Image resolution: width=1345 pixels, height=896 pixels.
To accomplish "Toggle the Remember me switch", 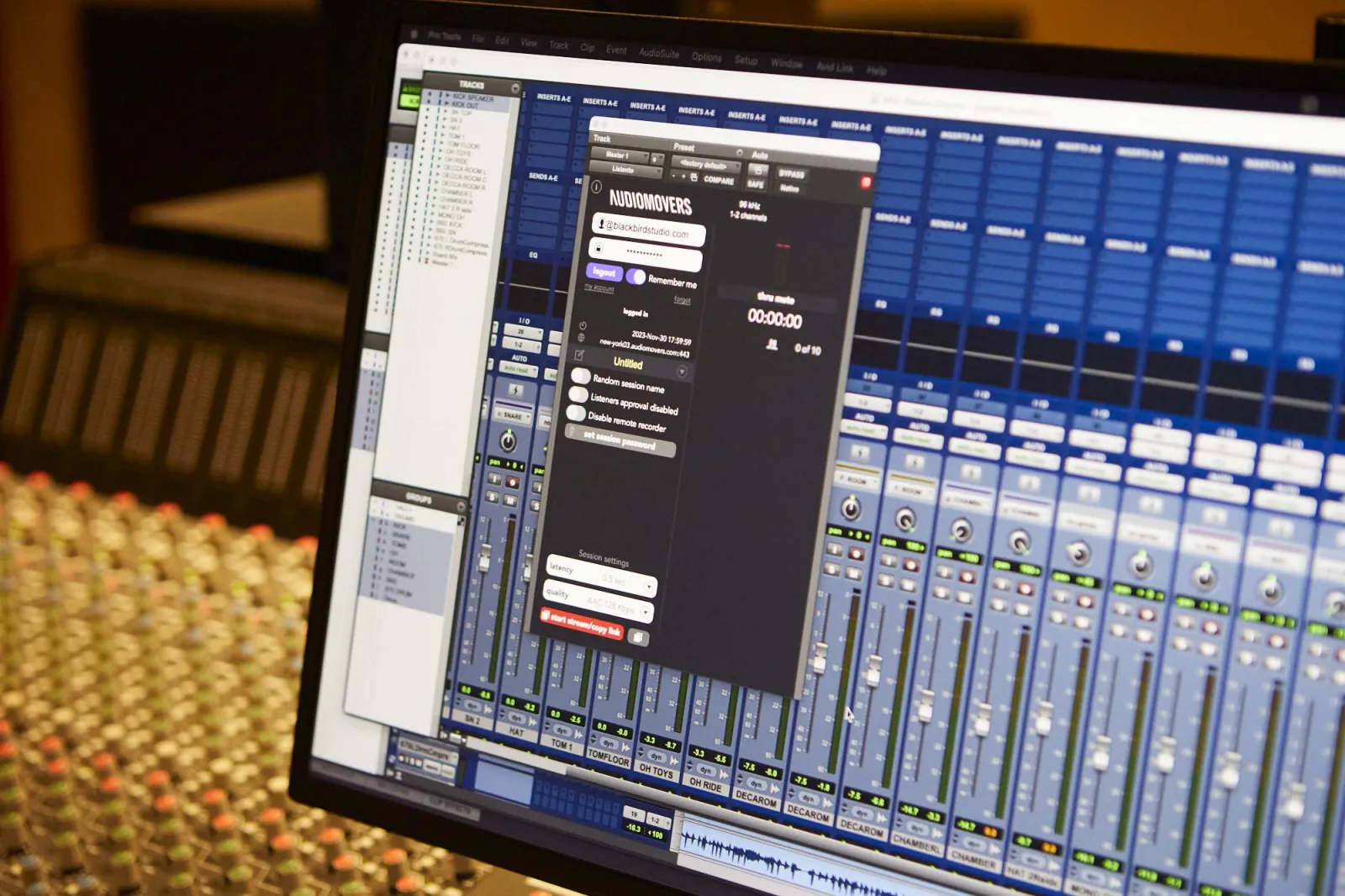I will tap(636, 277).
